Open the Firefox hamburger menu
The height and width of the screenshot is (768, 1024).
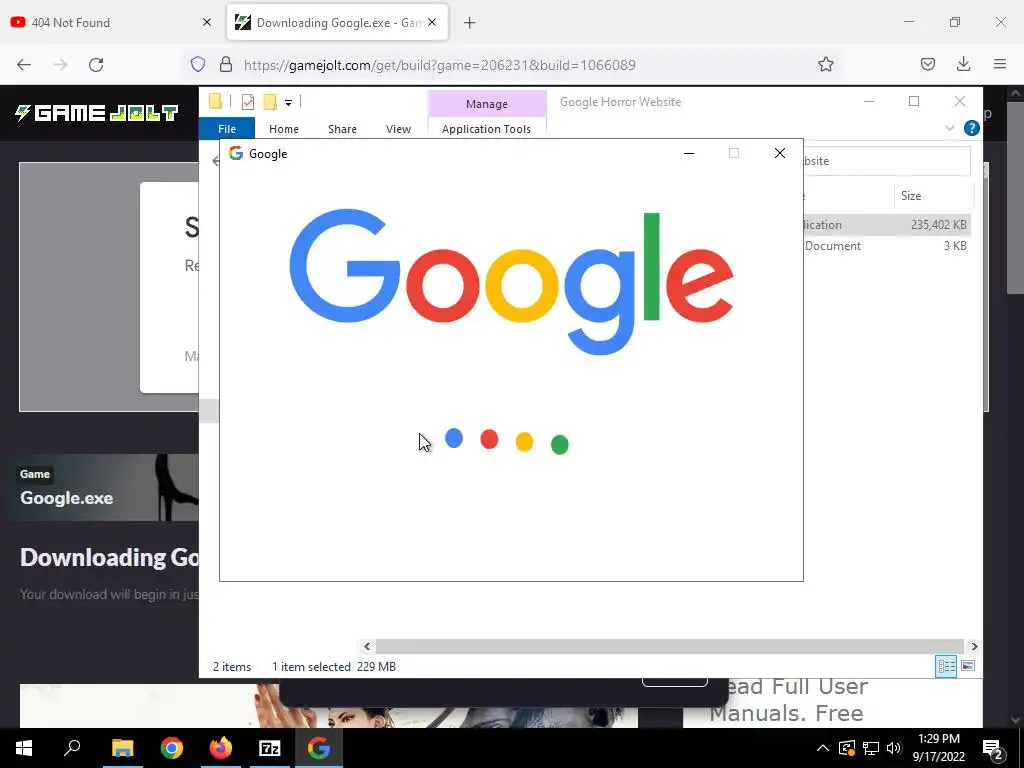click(1000, 64)
